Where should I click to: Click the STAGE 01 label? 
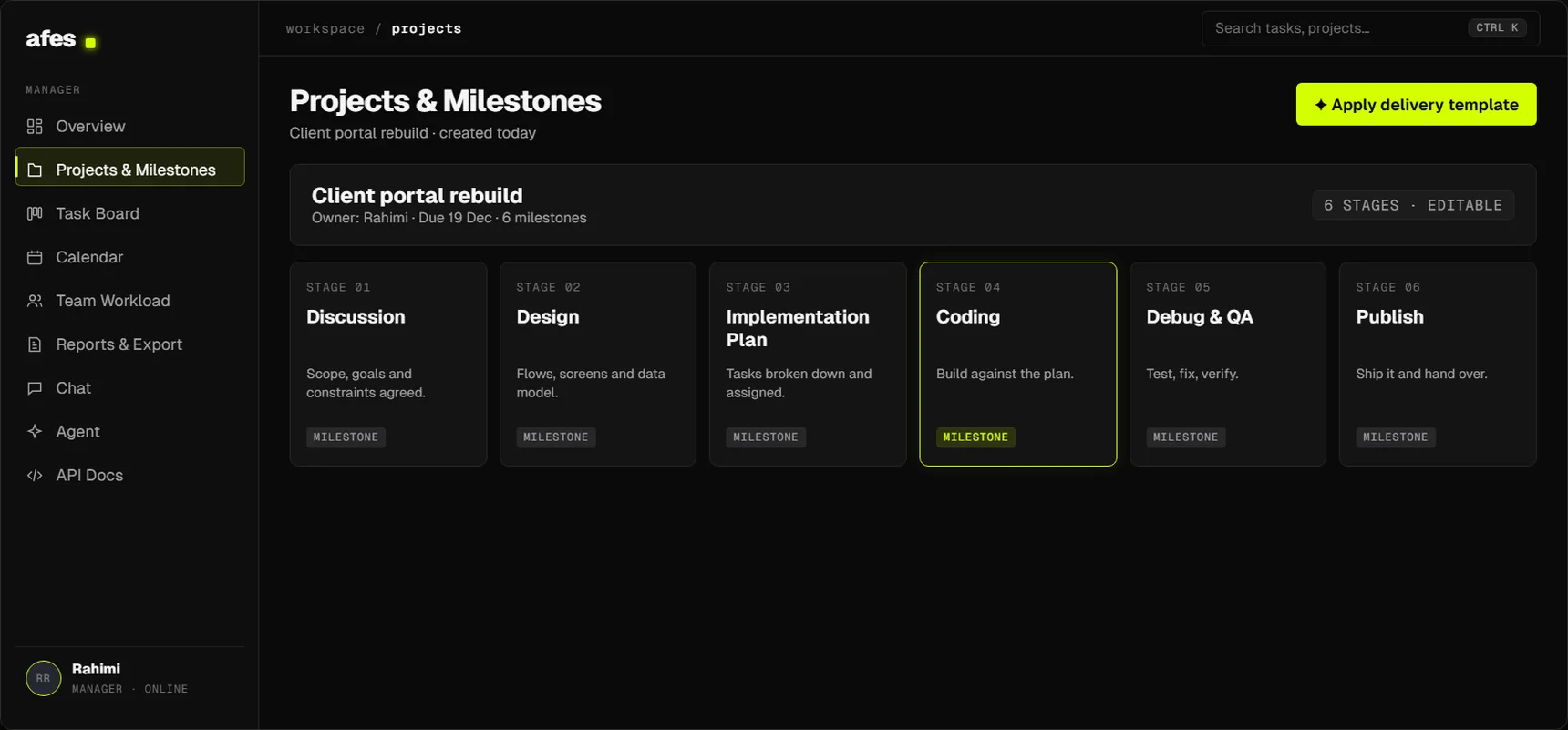coord(338,287)
